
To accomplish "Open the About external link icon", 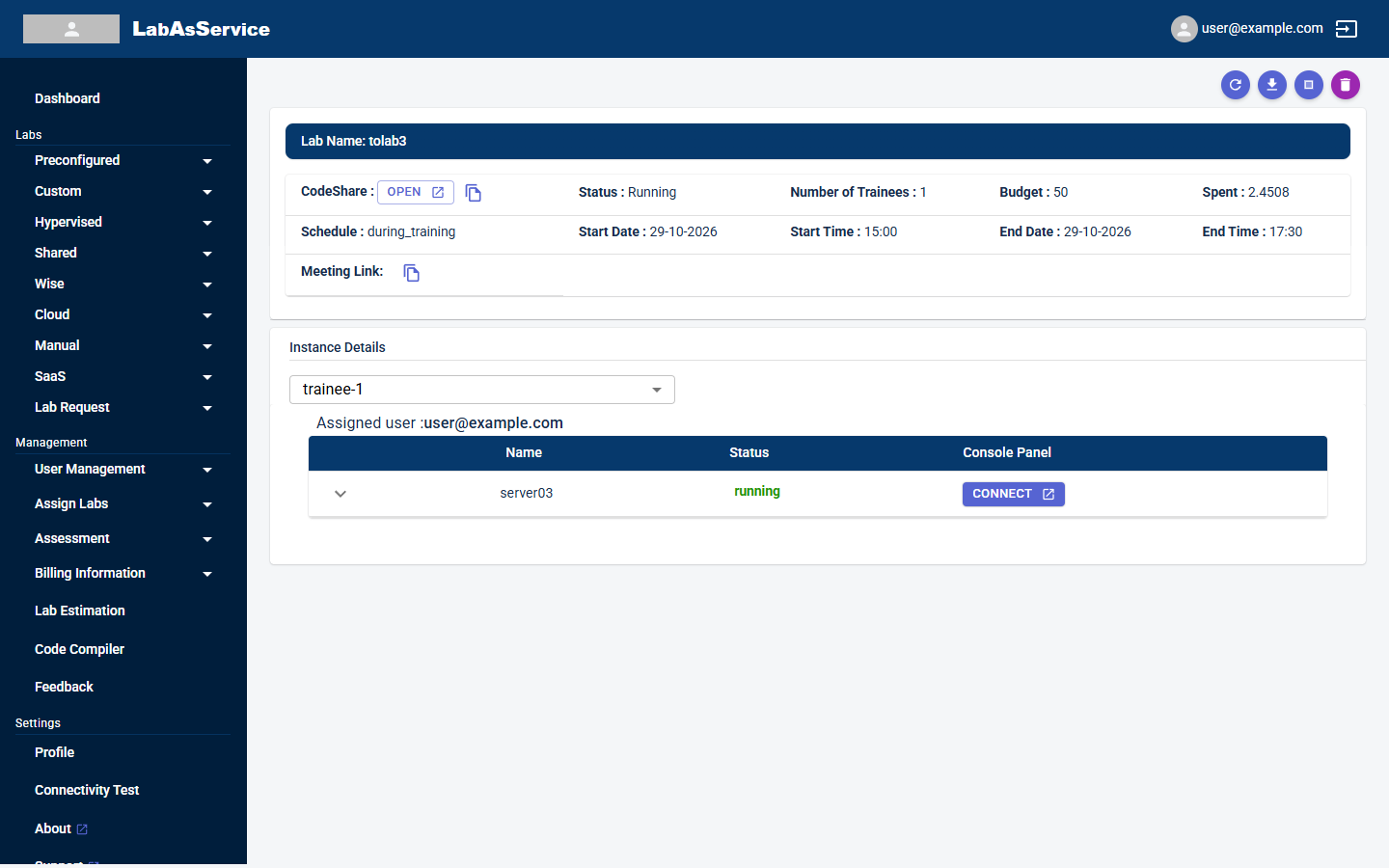I will click(x=82, y=829).
